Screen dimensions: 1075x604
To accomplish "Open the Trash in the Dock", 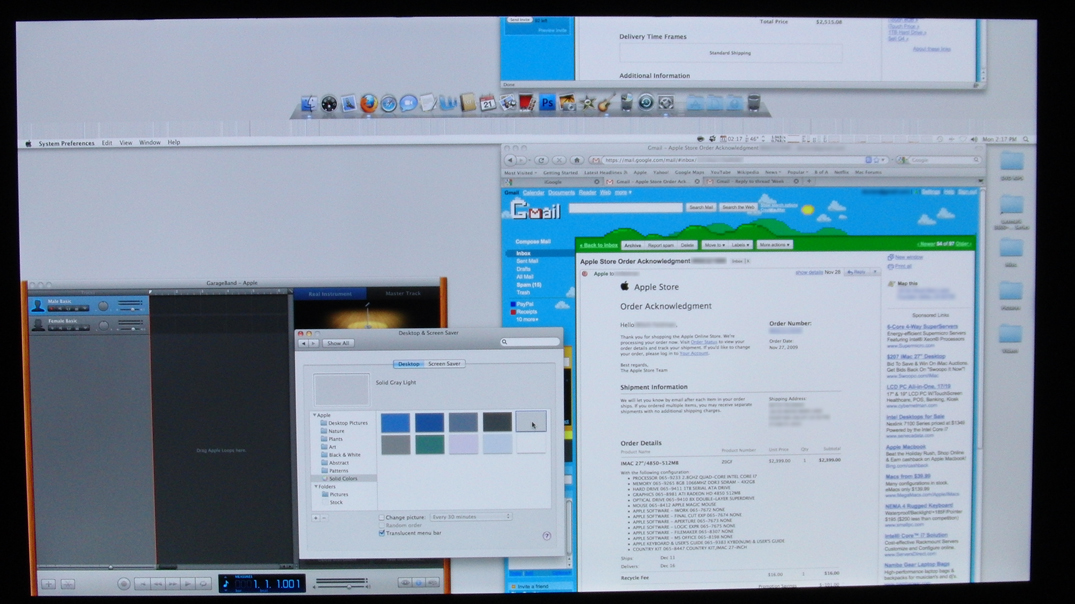I will 753,103.
